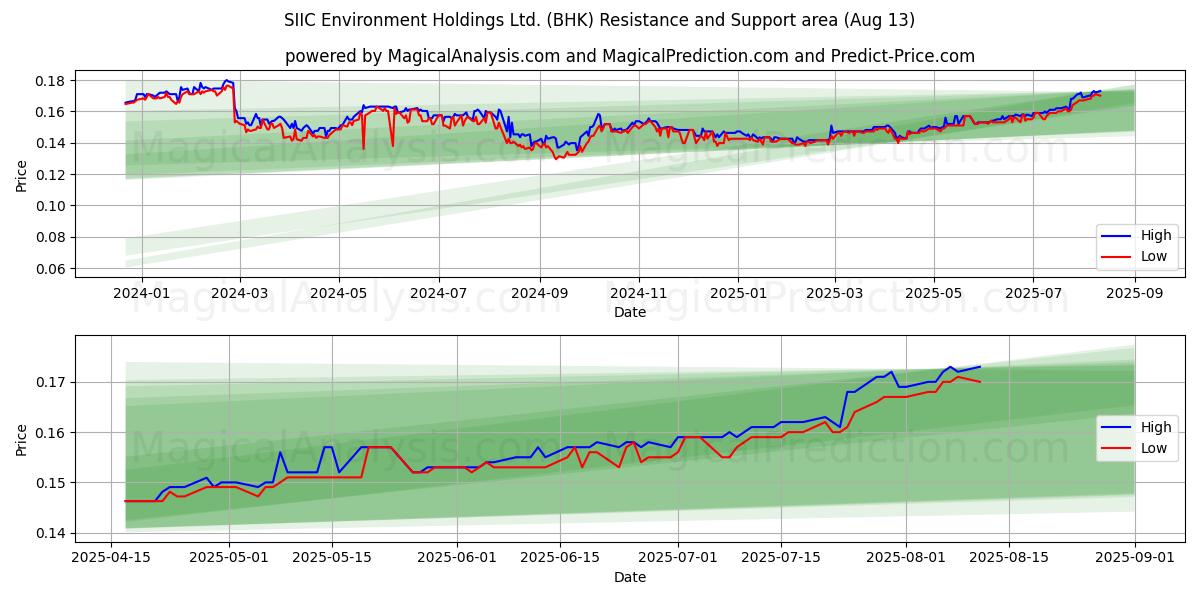Click the 0.18 value on top price axis
The image size is (1200, 600).
[51, 81]
